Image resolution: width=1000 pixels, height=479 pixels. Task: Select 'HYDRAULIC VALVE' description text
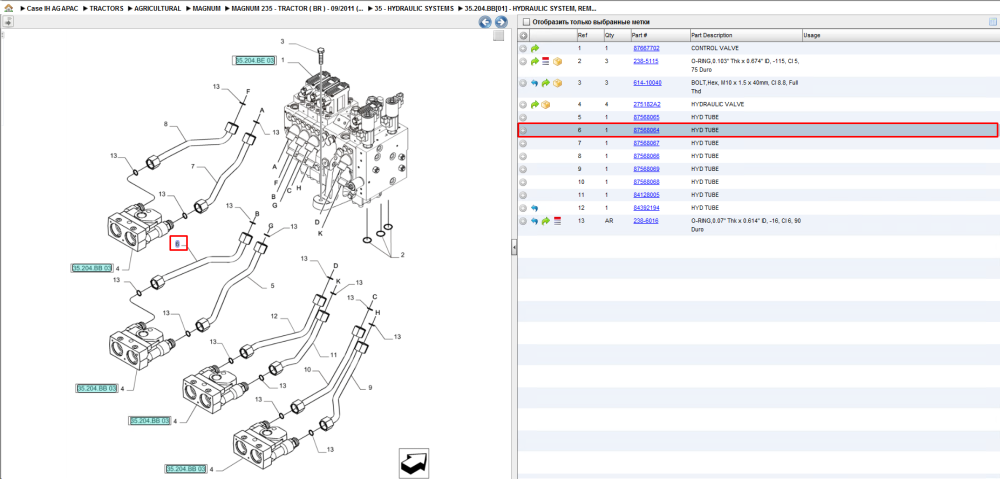[x=717, y=105]
